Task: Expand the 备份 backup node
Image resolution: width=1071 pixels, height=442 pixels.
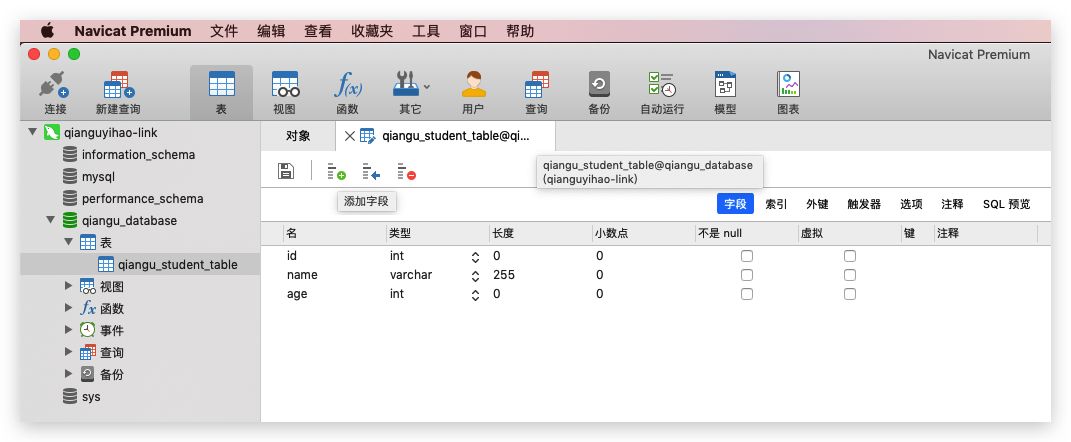Action: 68,374
